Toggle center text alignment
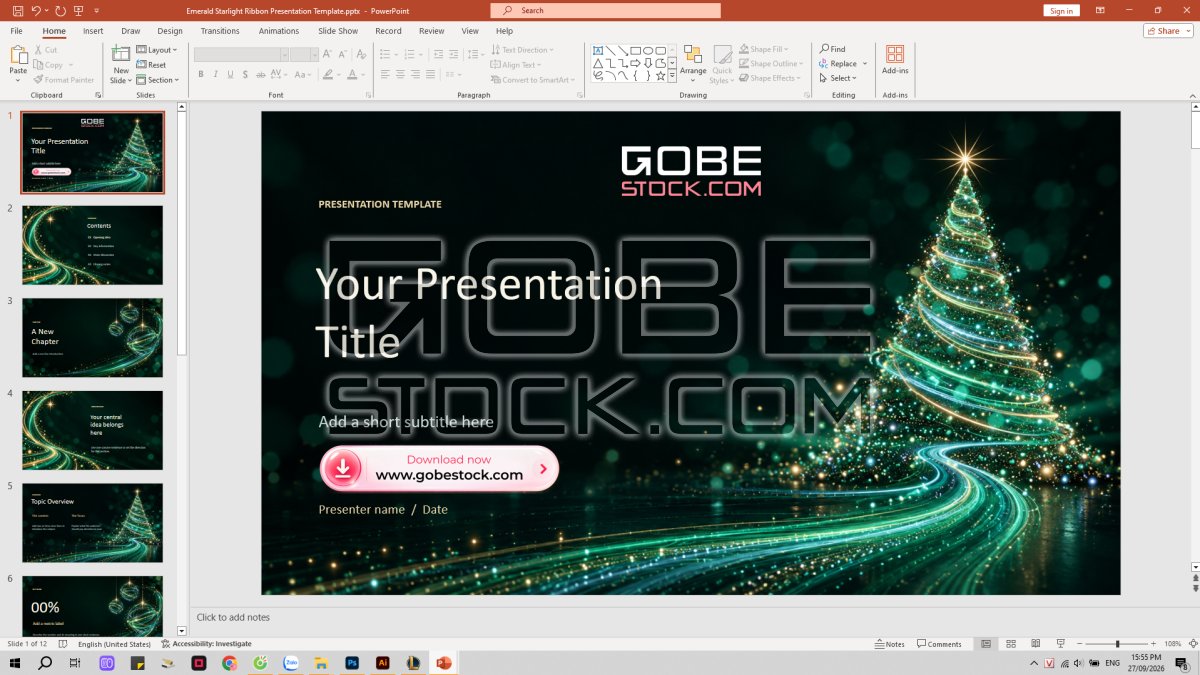The image size is (1200, 675). (400, 74)
